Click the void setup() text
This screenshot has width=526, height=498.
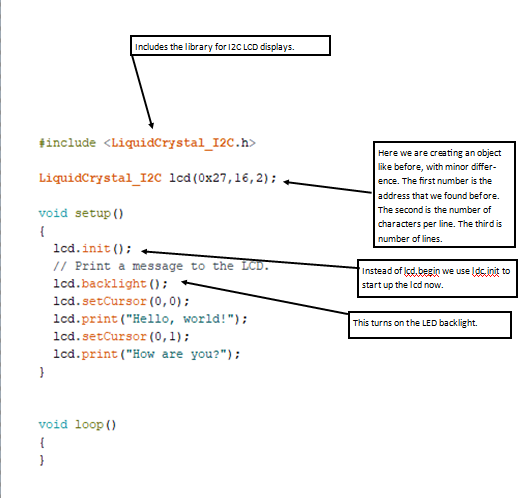[x=81, y=213]
